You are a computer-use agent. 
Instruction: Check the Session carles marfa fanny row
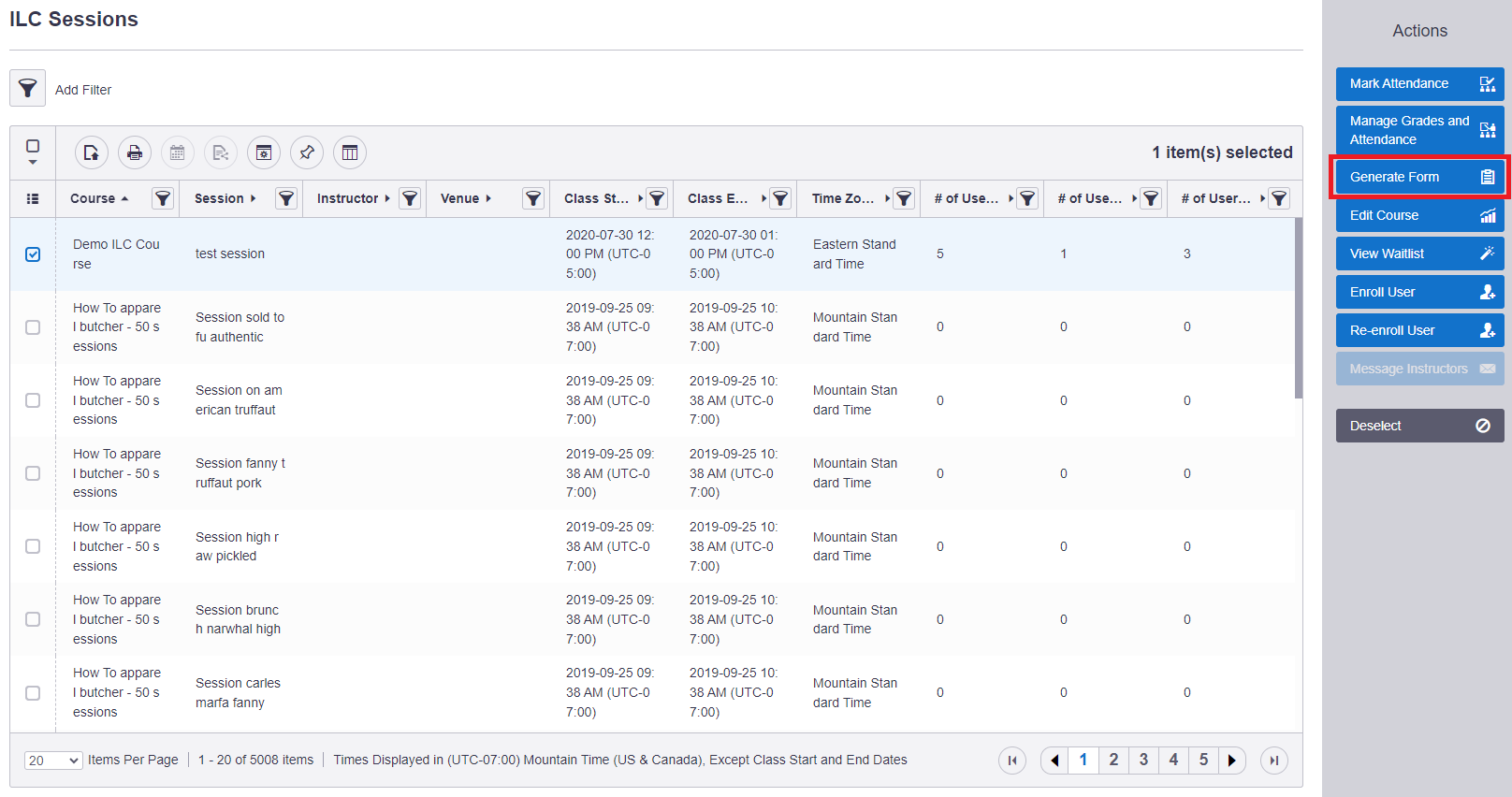(33, 693)
